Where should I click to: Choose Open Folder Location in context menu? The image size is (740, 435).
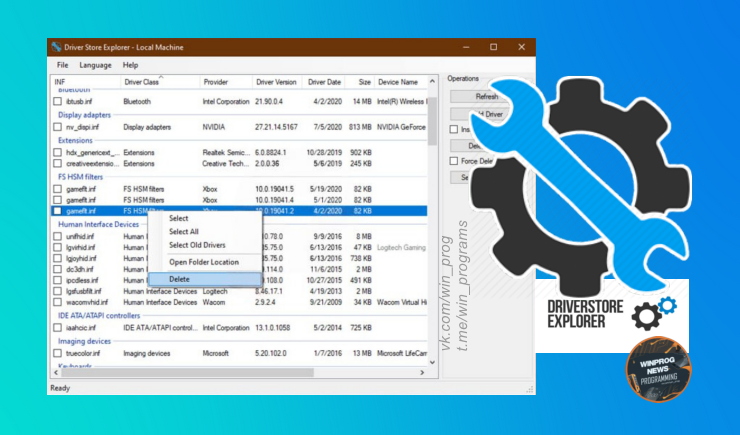coord(204,262)
